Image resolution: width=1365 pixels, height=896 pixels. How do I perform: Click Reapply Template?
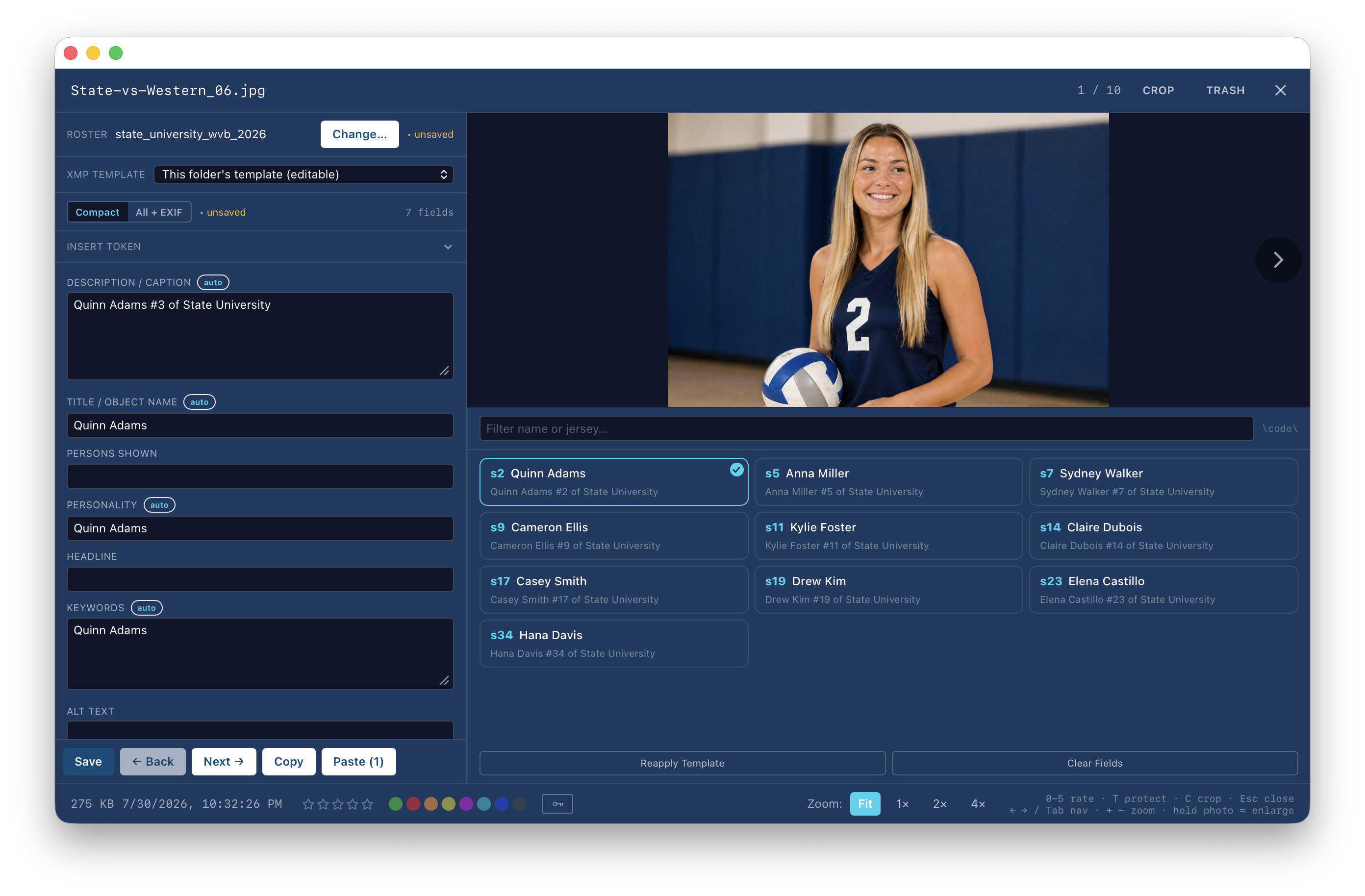pos(682,763)
